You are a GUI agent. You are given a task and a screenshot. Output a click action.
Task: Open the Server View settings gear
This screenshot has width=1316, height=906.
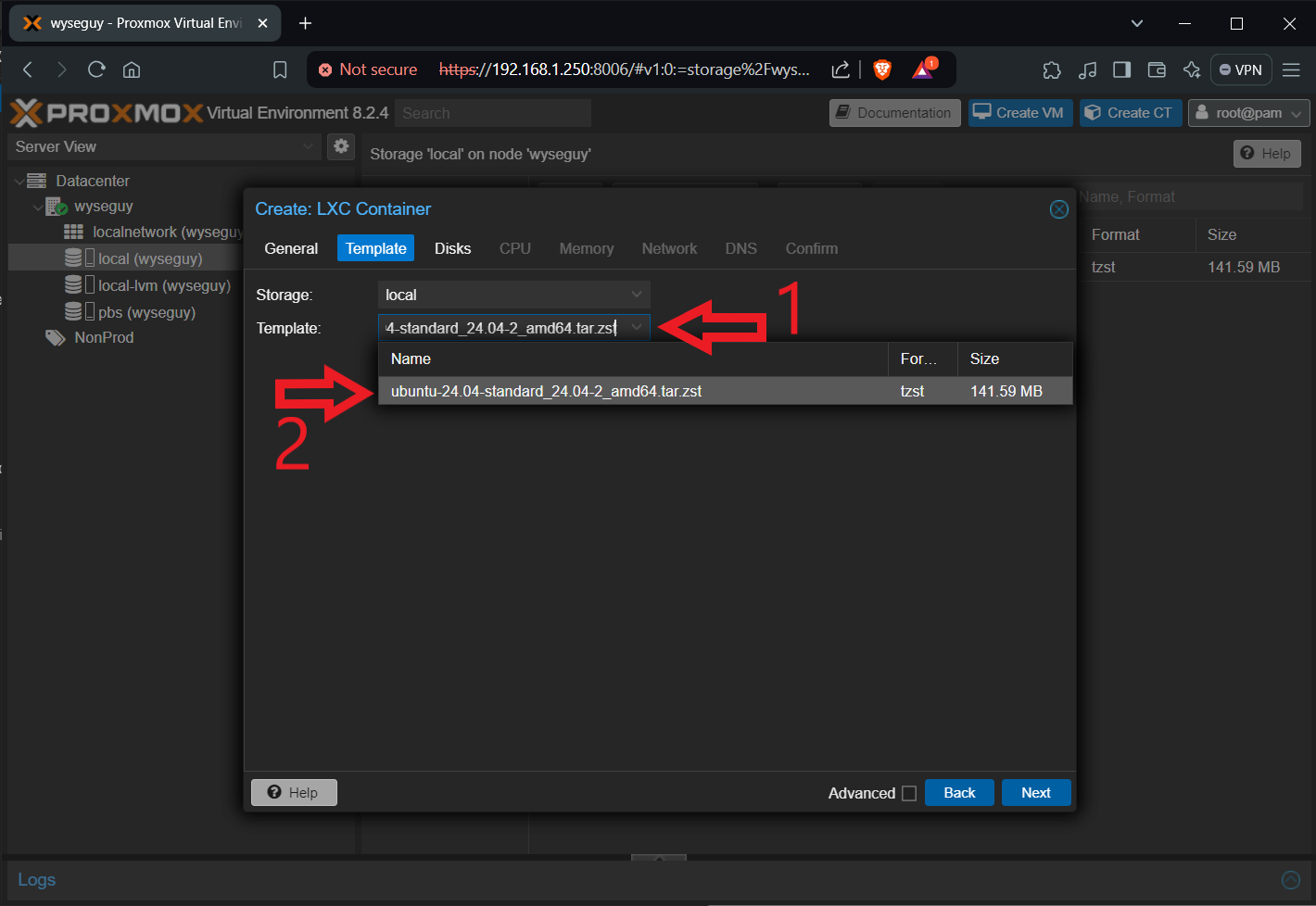click(x=341, y=146)
